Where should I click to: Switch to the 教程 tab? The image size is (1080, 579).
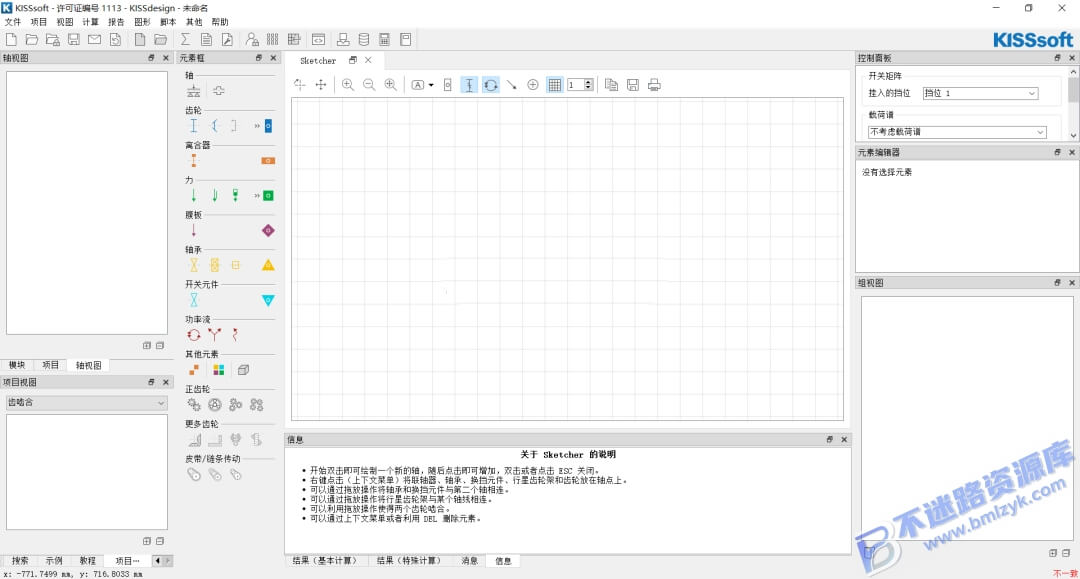(87, 560)
